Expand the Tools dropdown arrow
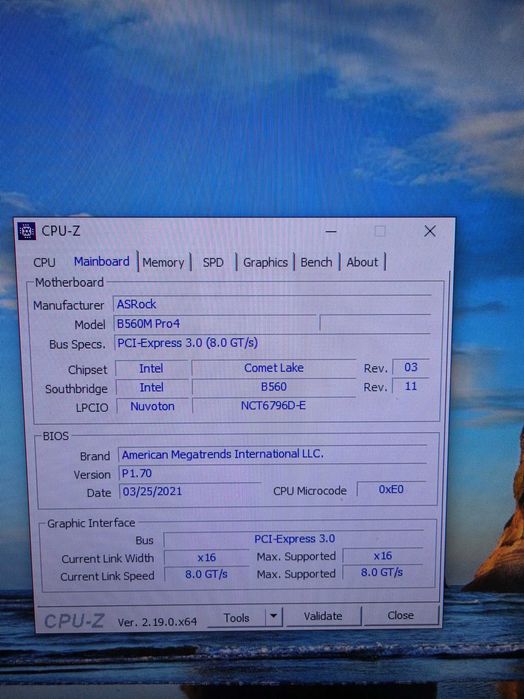 tap(274, 617)
